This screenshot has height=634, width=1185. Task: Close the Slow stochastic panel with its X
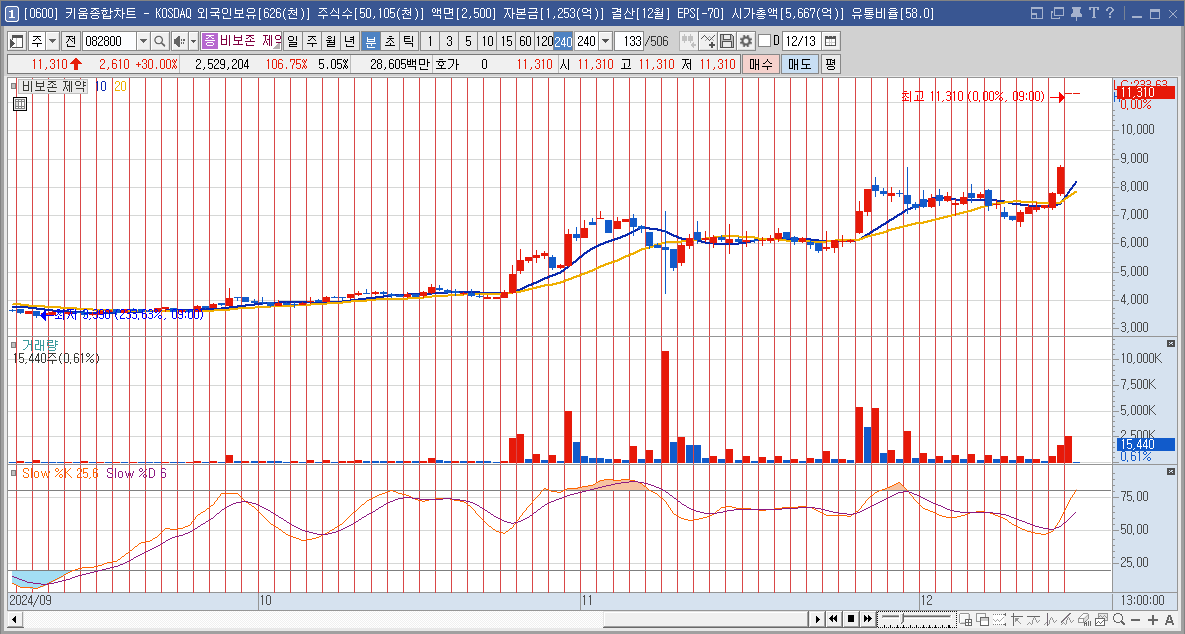point(1171,472)
